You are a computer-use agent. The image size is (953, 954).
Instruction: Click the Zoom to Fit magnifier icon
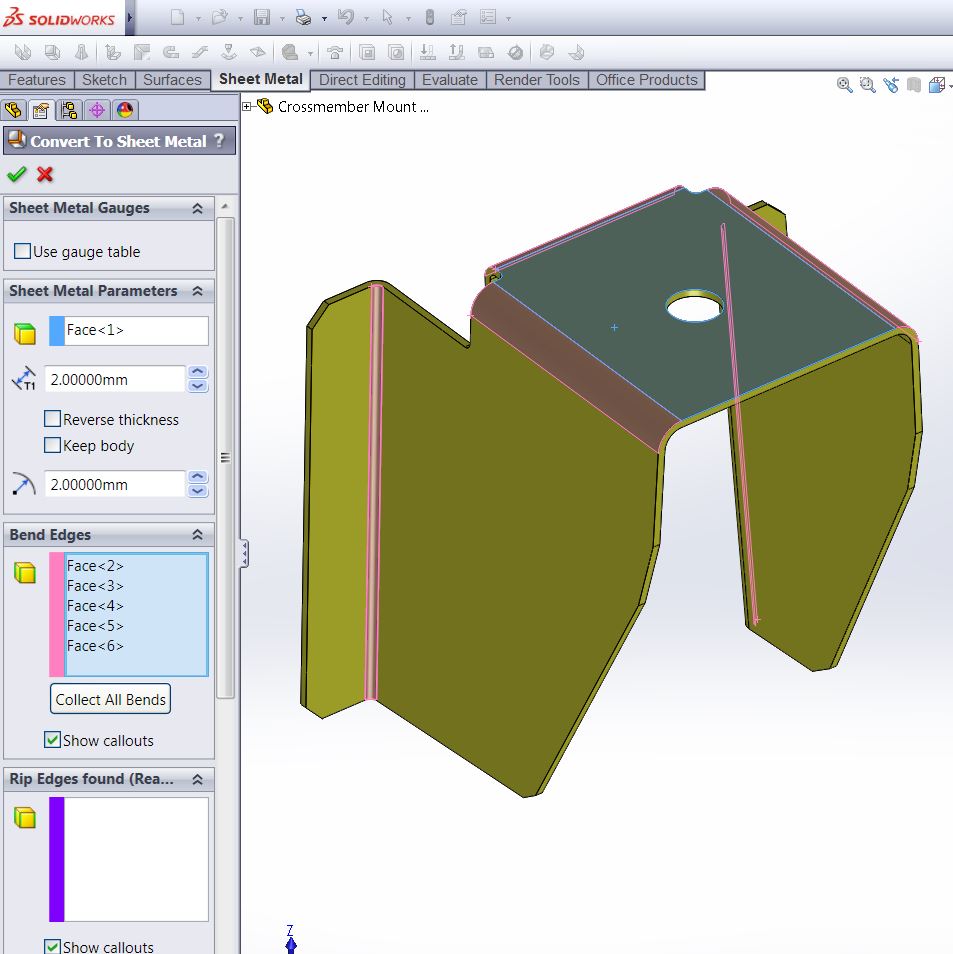pyautogui.click(x=843, y=86)
